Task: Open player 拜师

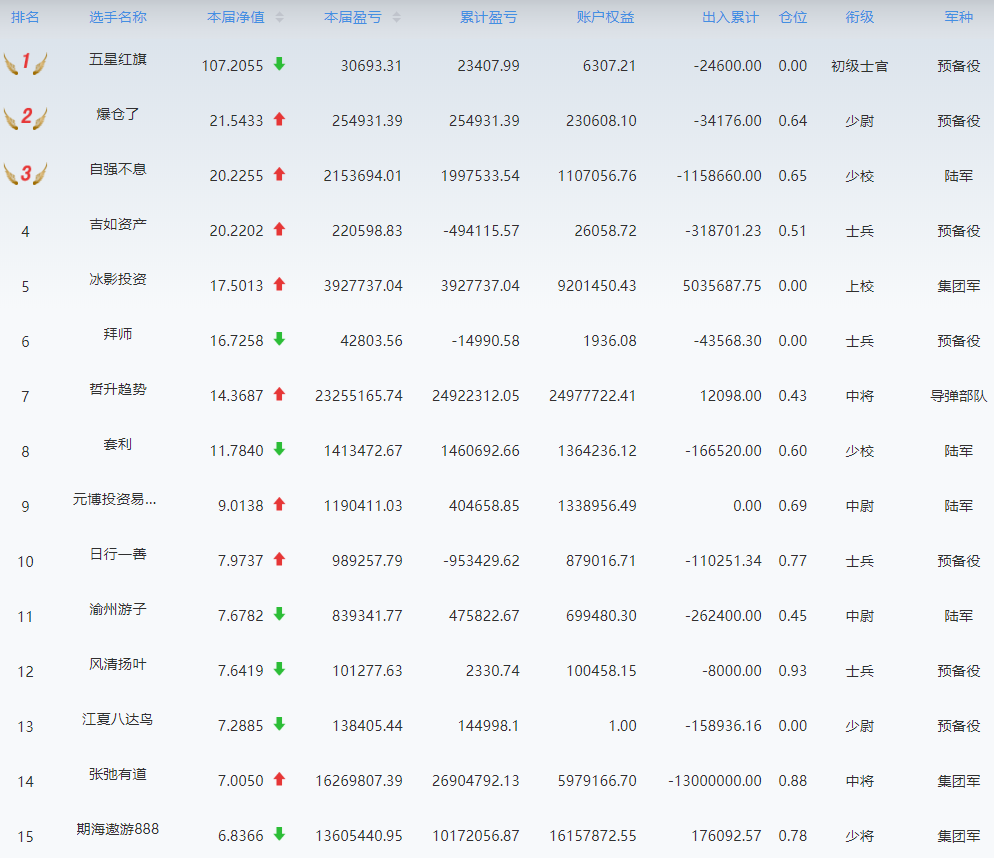Action: click(x=118, y=334)
